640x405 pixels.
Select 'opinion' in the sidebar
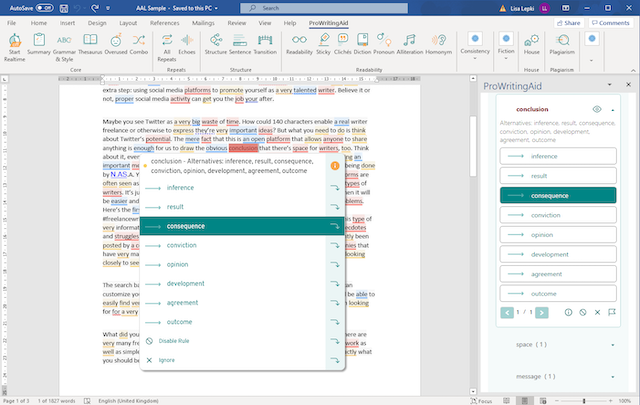[x=558, y=235]
